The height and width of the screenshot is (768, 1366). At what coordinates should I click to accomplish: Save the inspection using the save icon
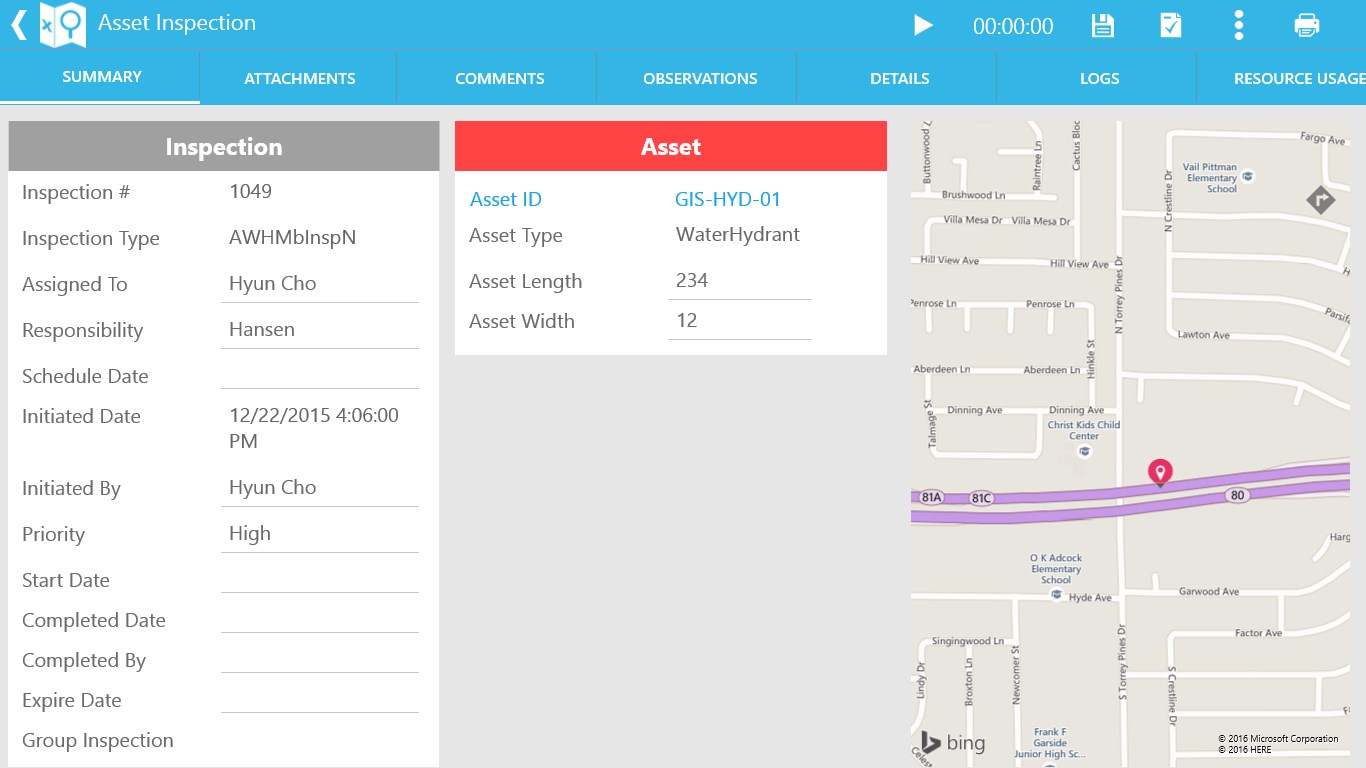[x=1102, y=27]
